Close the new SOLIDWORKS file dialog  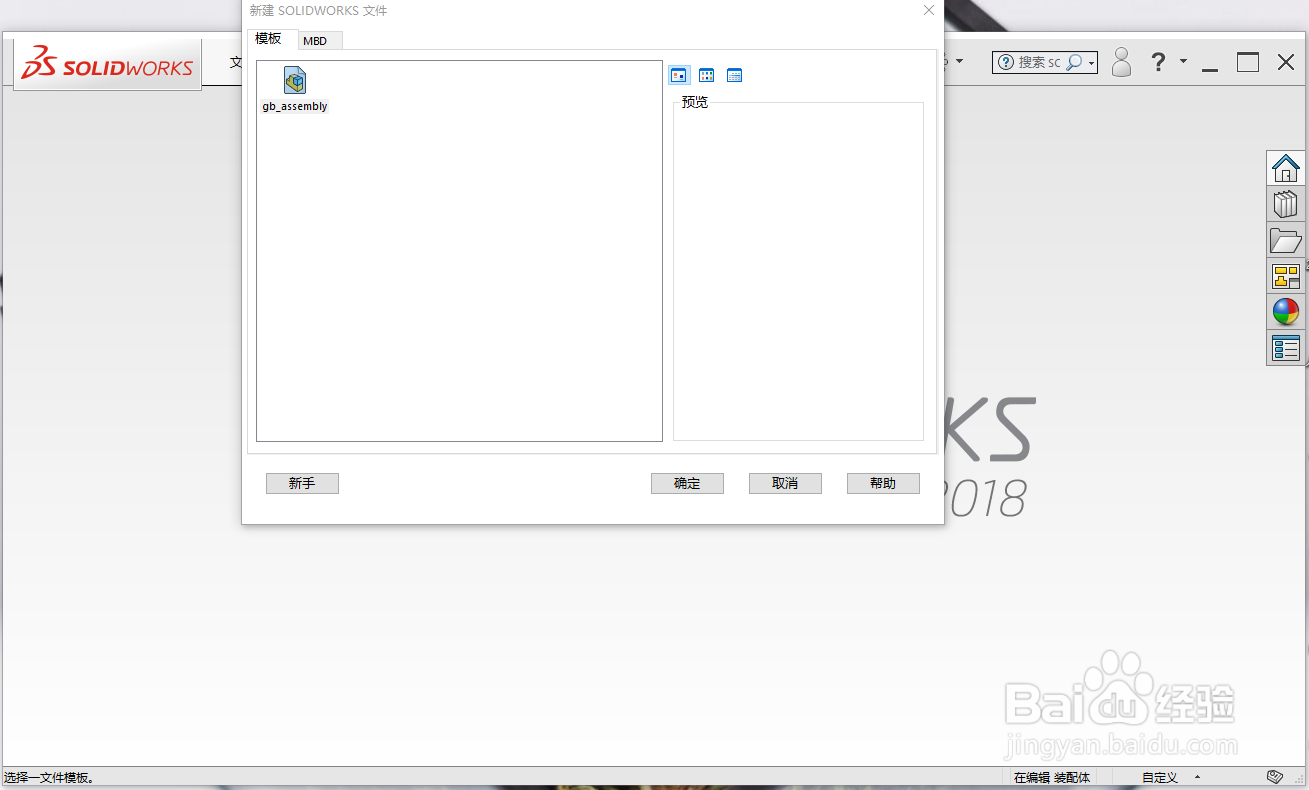[x=929, y=11]
